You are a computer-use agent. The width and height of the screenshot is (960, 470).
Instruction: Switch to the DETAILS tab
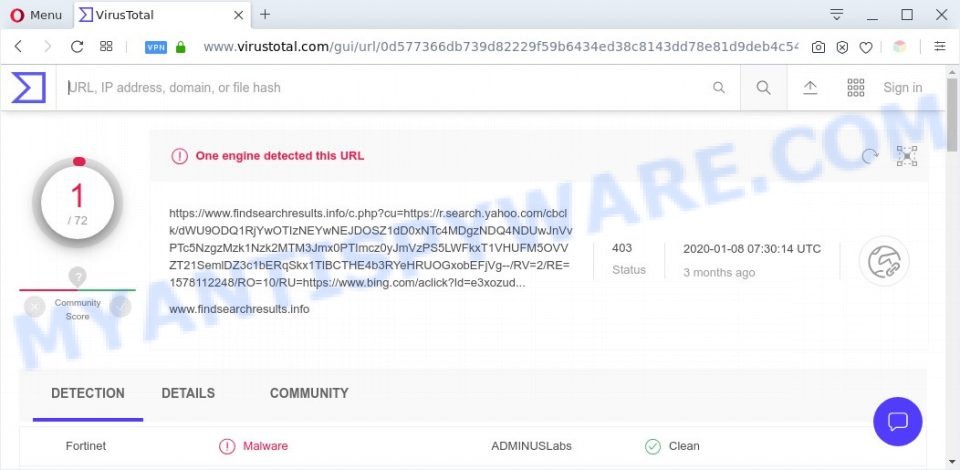click(188, 393)
